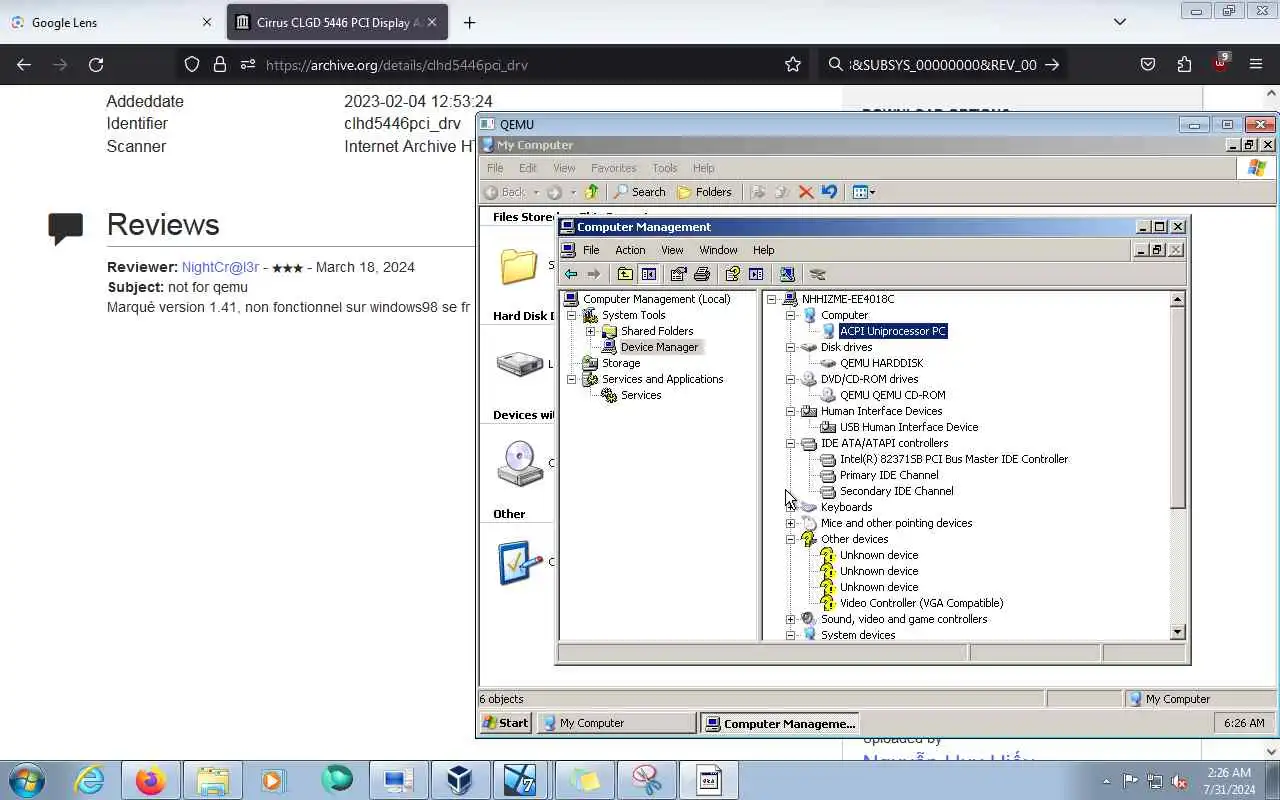Open the Views dropdown in My Computer toolbar
Image resolution: width=1280 pixels, height=800 pixels.
(x=864, y=192)
